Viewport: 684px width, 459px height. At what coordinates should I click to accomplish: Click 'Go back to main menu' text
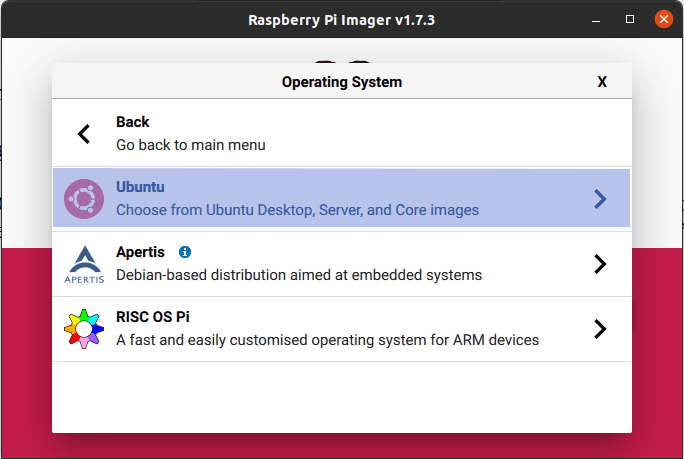191,145
